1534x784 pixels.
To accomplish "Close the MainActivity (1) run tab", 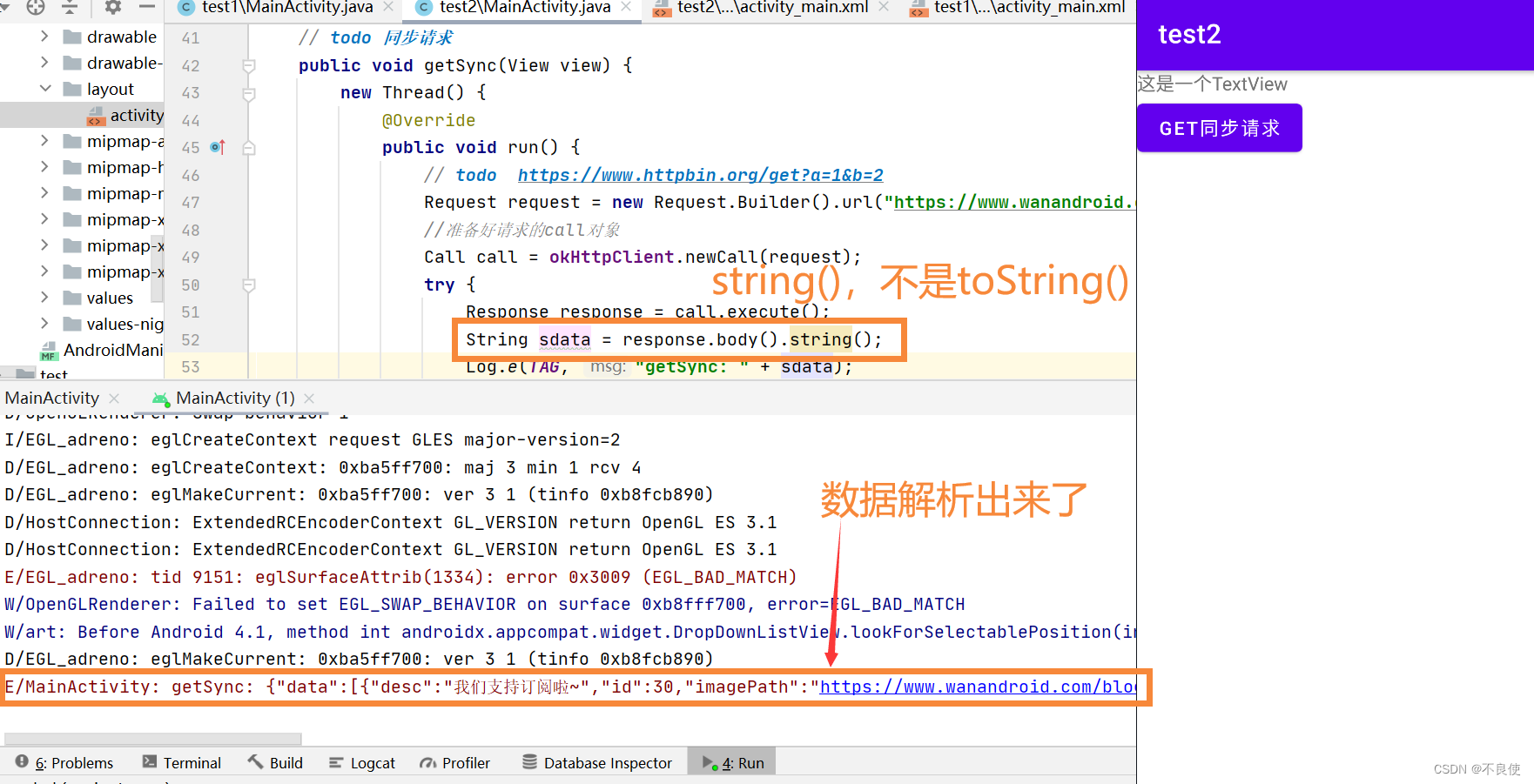I will coord(309,399).
